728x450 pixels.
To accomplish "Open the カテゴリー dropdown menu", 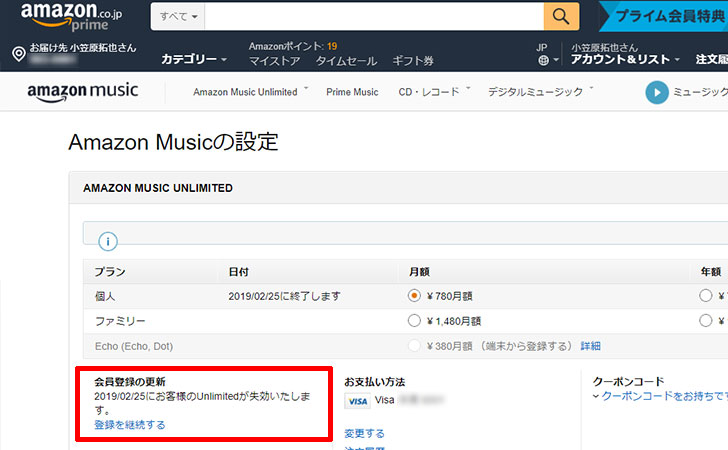I will click(194, 59).
